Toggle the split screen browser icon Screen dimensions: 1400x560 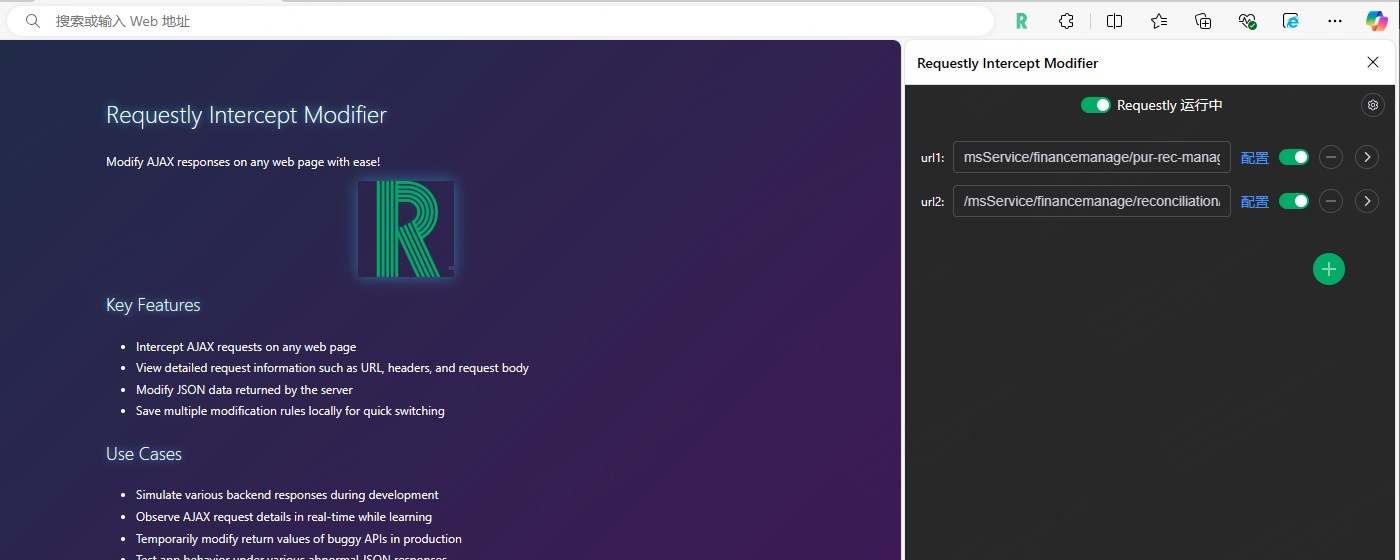(x=1114, y=21)
